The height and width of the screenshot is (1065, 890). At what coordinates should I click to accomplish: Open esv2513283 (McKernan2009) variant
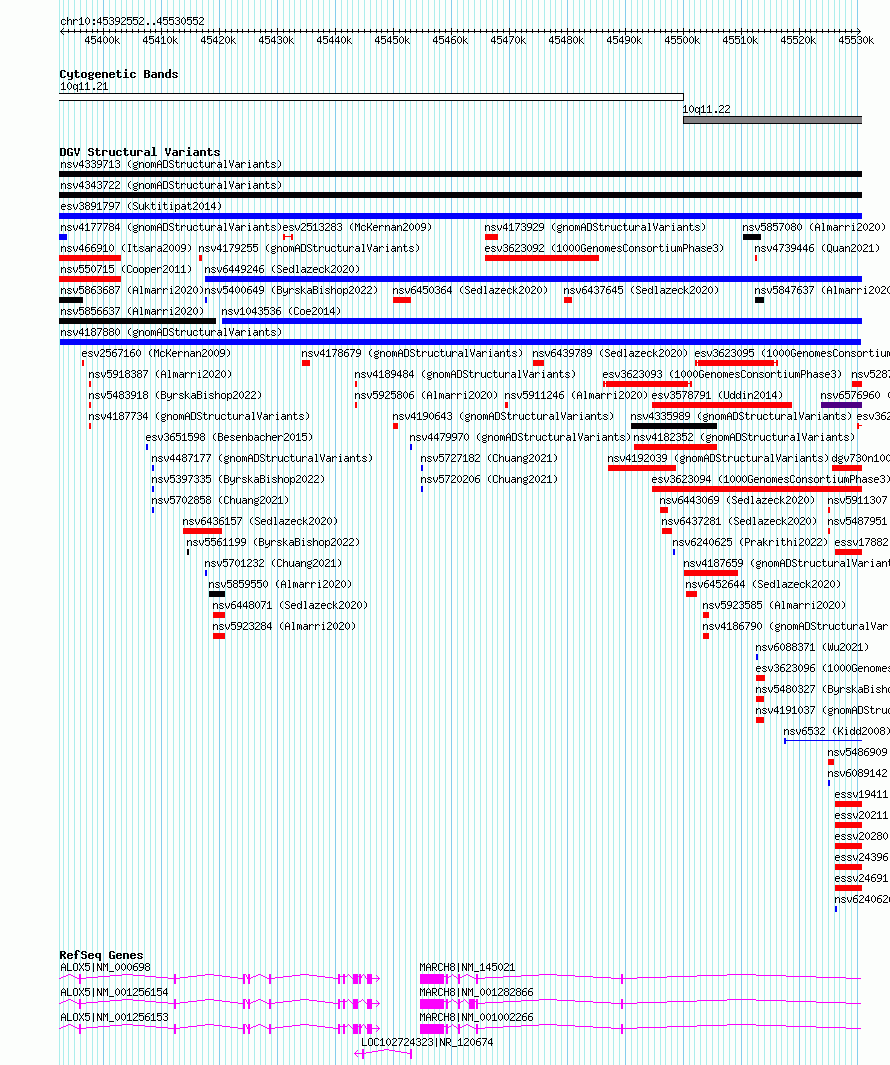(x=357, y=228)
